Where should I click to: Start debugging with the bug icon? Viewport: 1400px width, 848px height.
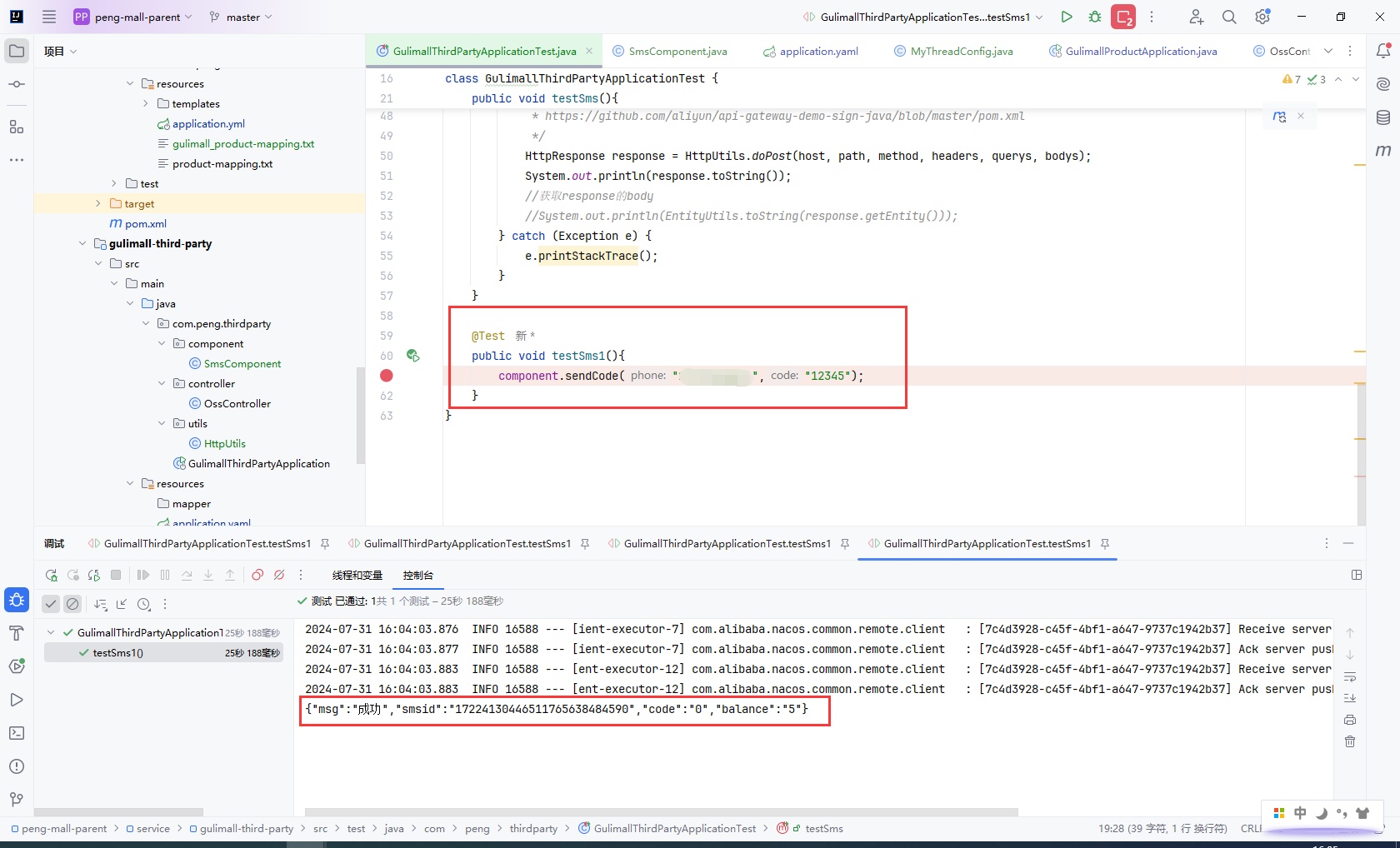[x=1095, y=17]
